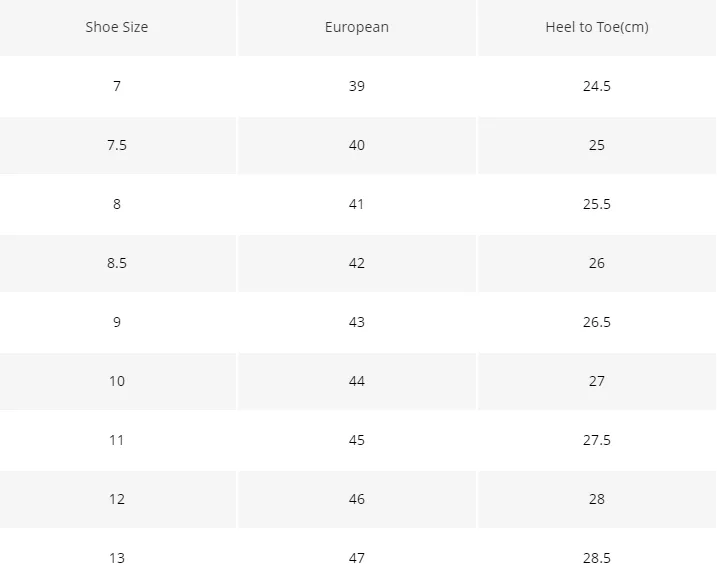Image resolution: width=717 pixels, height=578 pixels.
Task: Click shoe size 11 cell
Action: coord(117,440)
